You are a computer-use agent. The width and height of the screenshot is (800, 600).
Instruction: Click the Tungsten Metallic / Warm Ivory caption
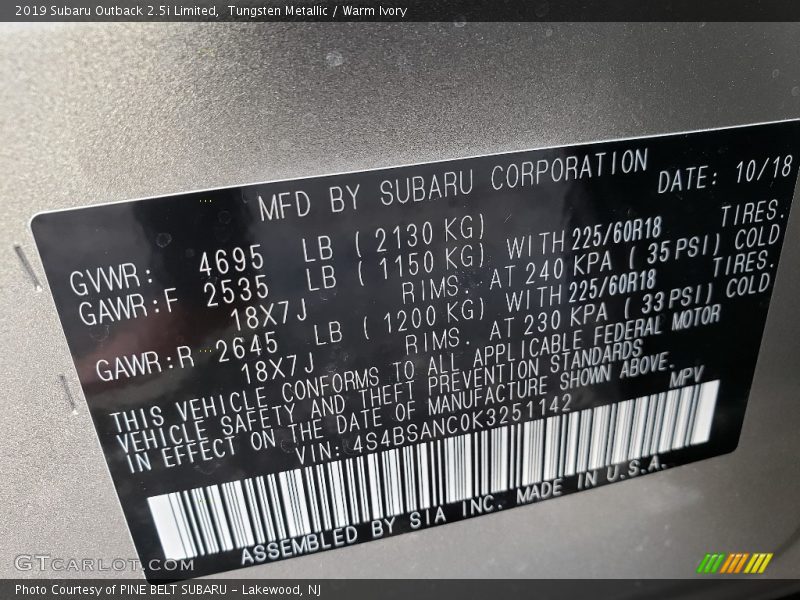coord(317,11)
